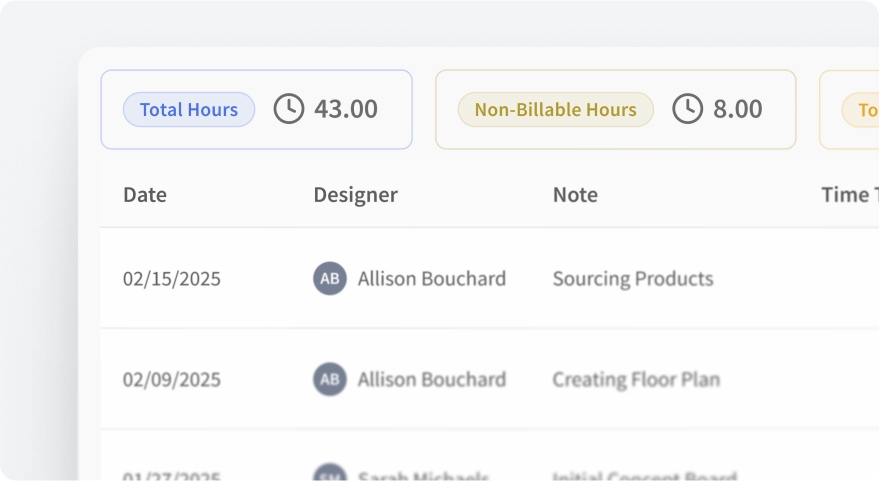Open the 02/09/2025 date entry
Screen dimensions: 879x481
172,380
